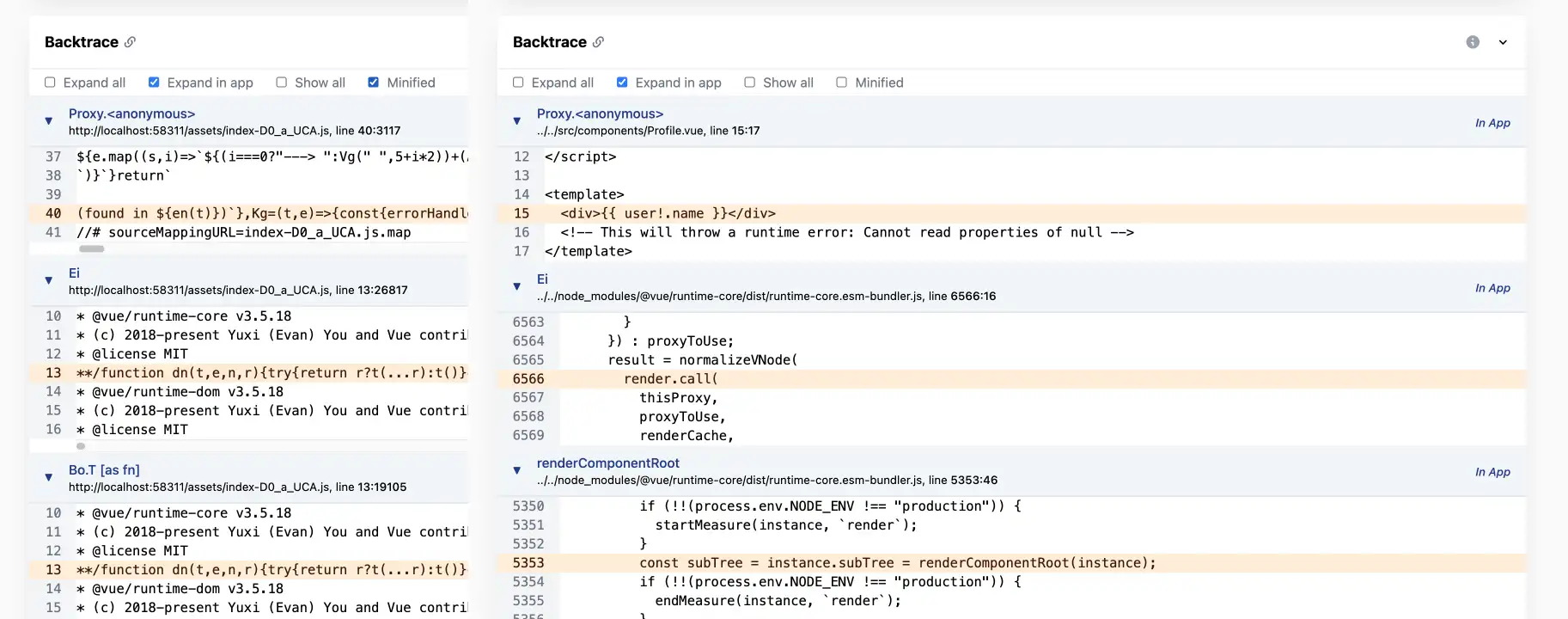
Task: Enable Show all checkbox in right panel
Action: (749, 83)
